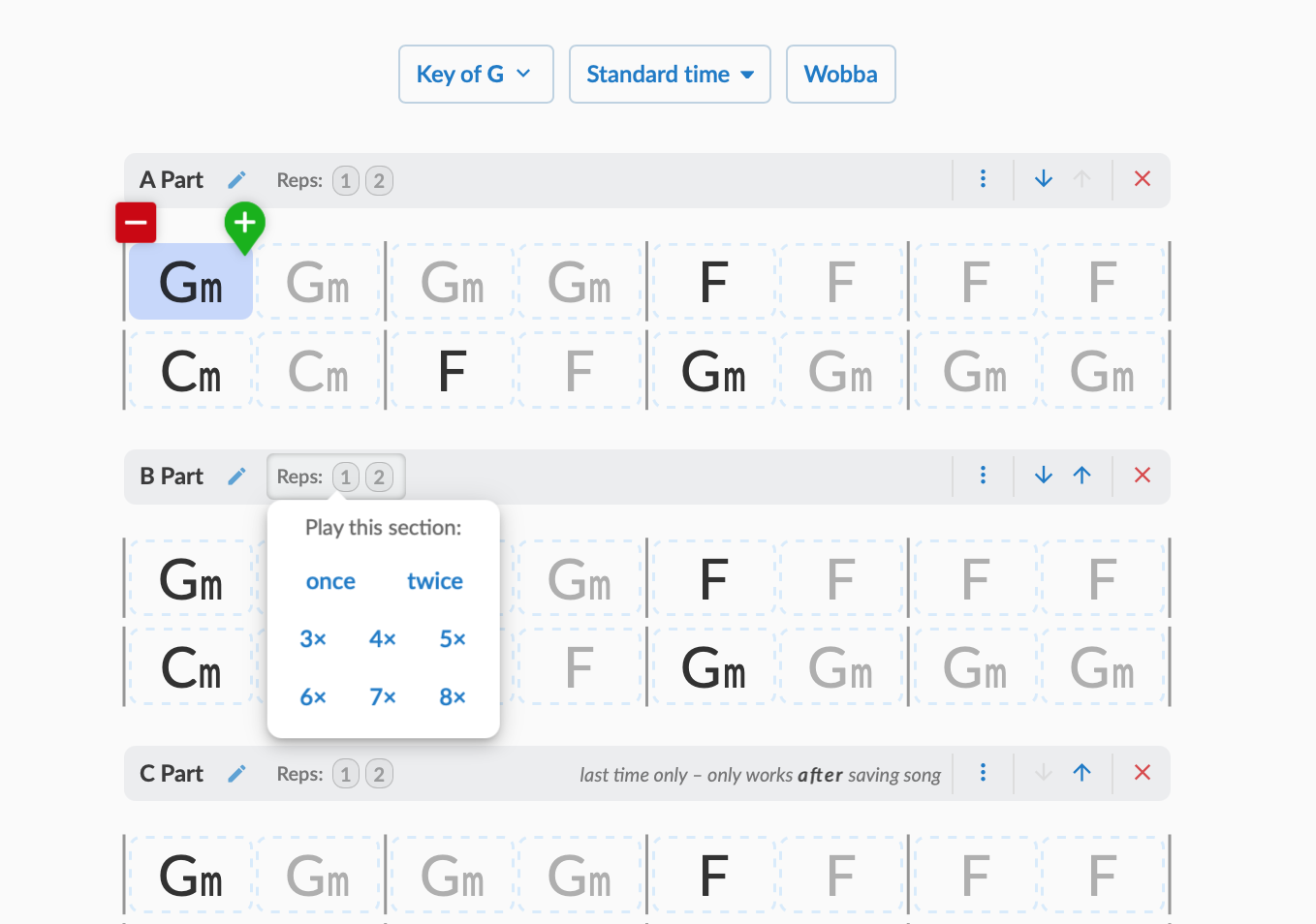Image resolution: width=1316 pixels, height=924 pixels.
Task: Open the Key of G dropdown
Action: 476,75
